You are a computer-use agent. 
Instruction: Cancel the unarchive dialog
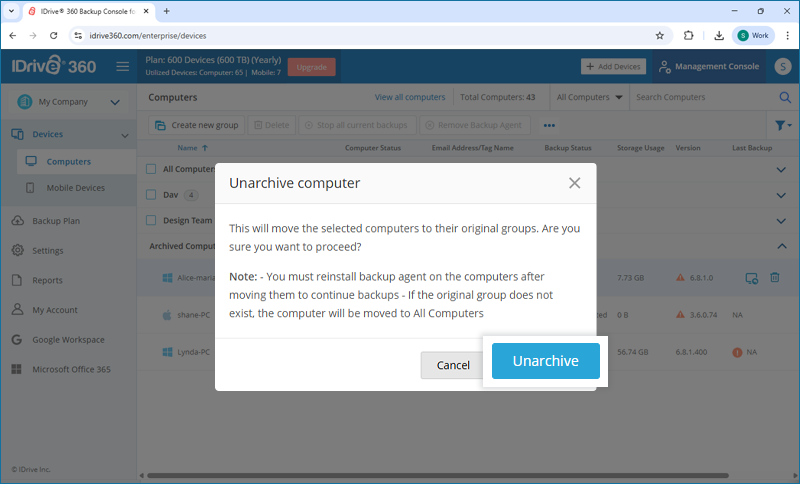[453, 365]
